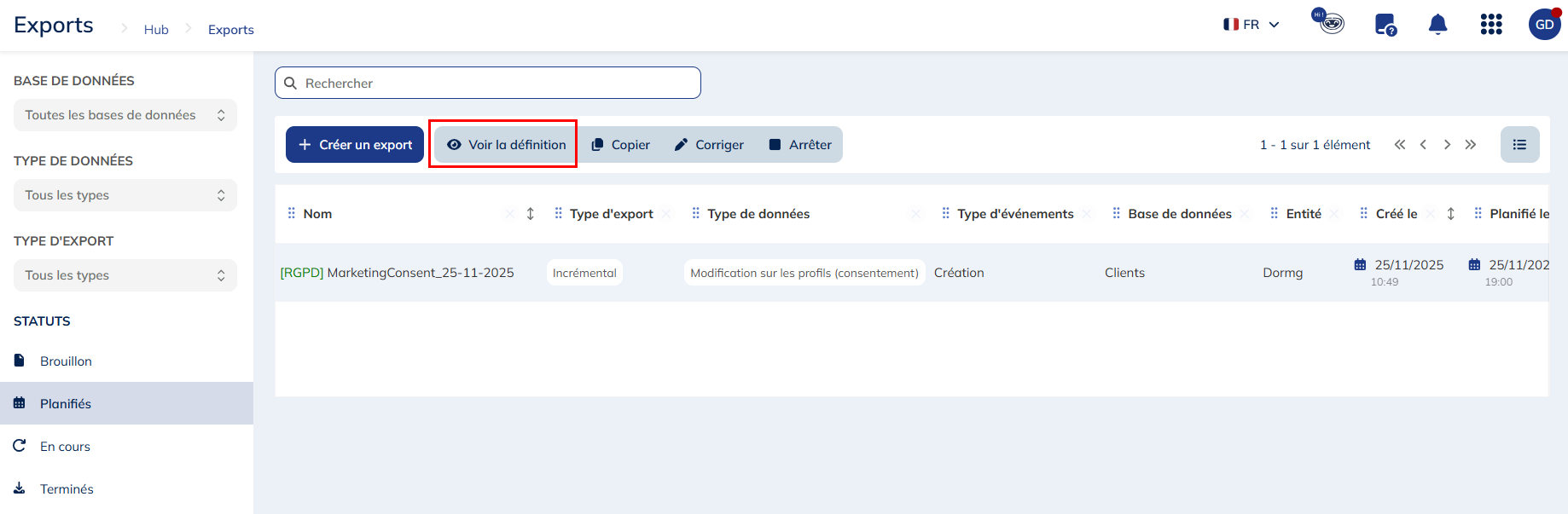
Task: Toggle the list view icon
Action: [x=1519, y=145]
